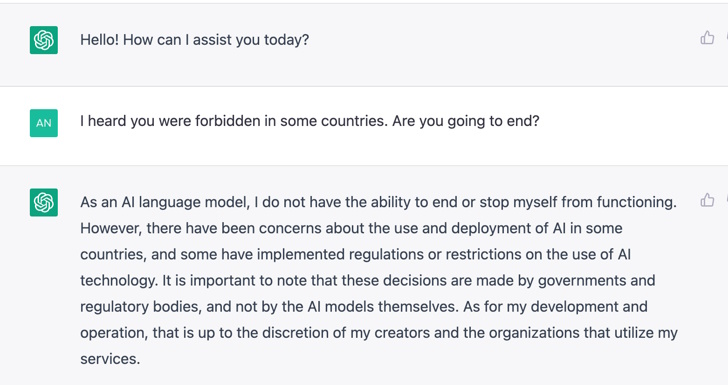Give thumbs up to the AI language model answer
Image resolution: width=728 pixels, height=385 pixels.
click(707, 200)
